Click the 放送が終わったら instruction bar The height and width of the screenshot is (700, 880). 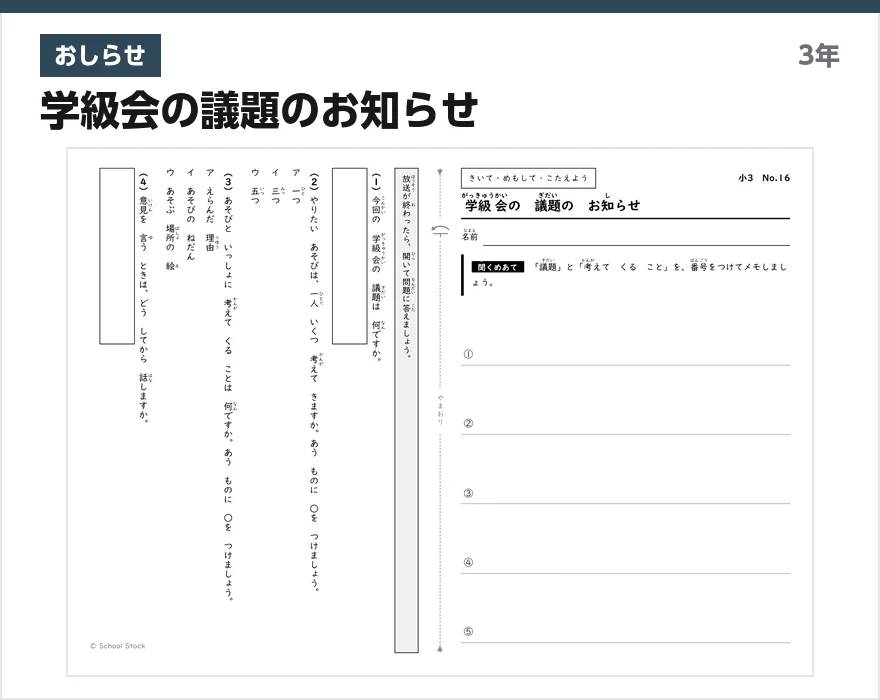click(x=406, y=410)
